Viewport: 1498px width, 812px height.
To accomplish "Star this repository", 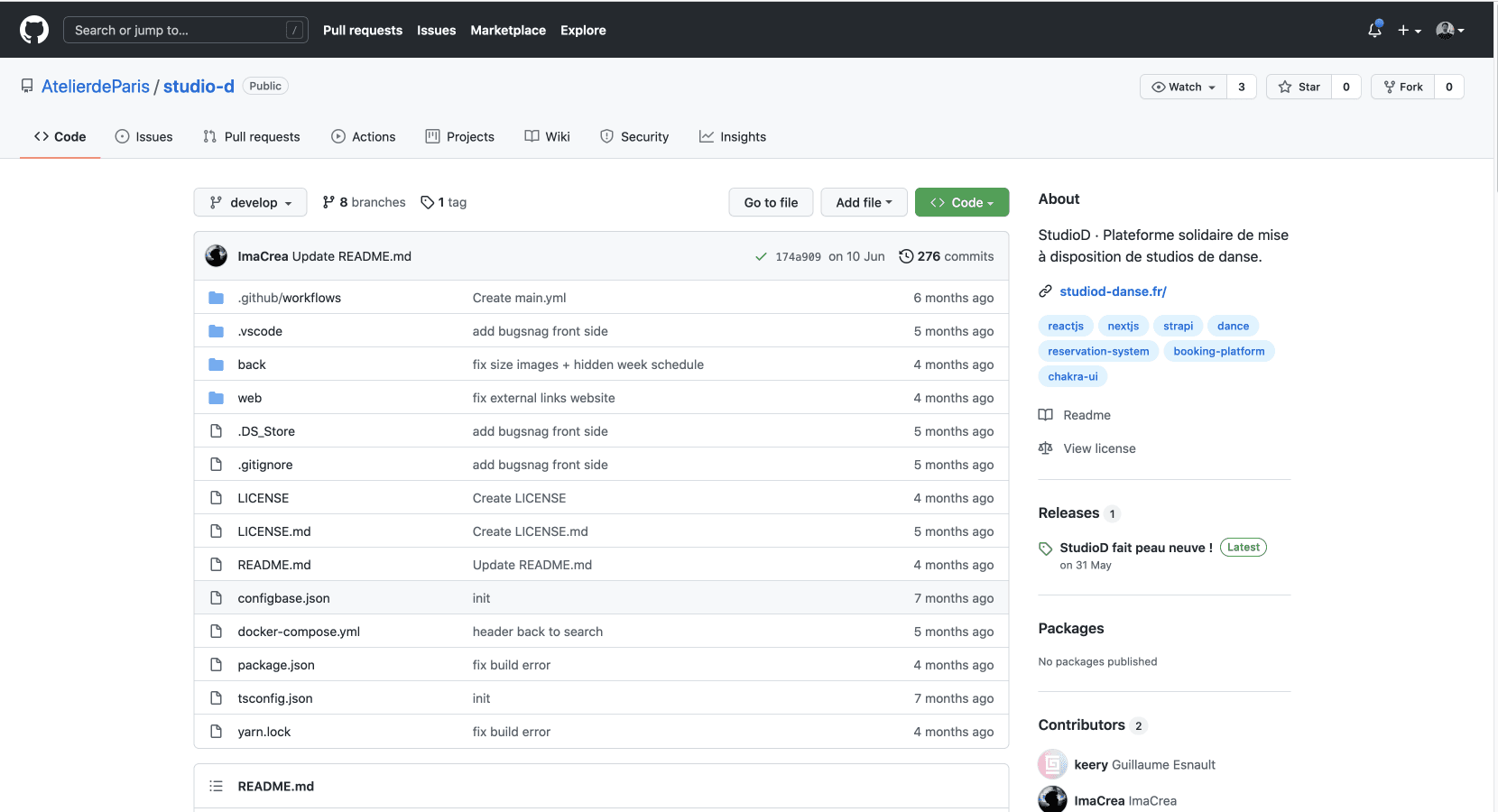I will point(1299,87).
